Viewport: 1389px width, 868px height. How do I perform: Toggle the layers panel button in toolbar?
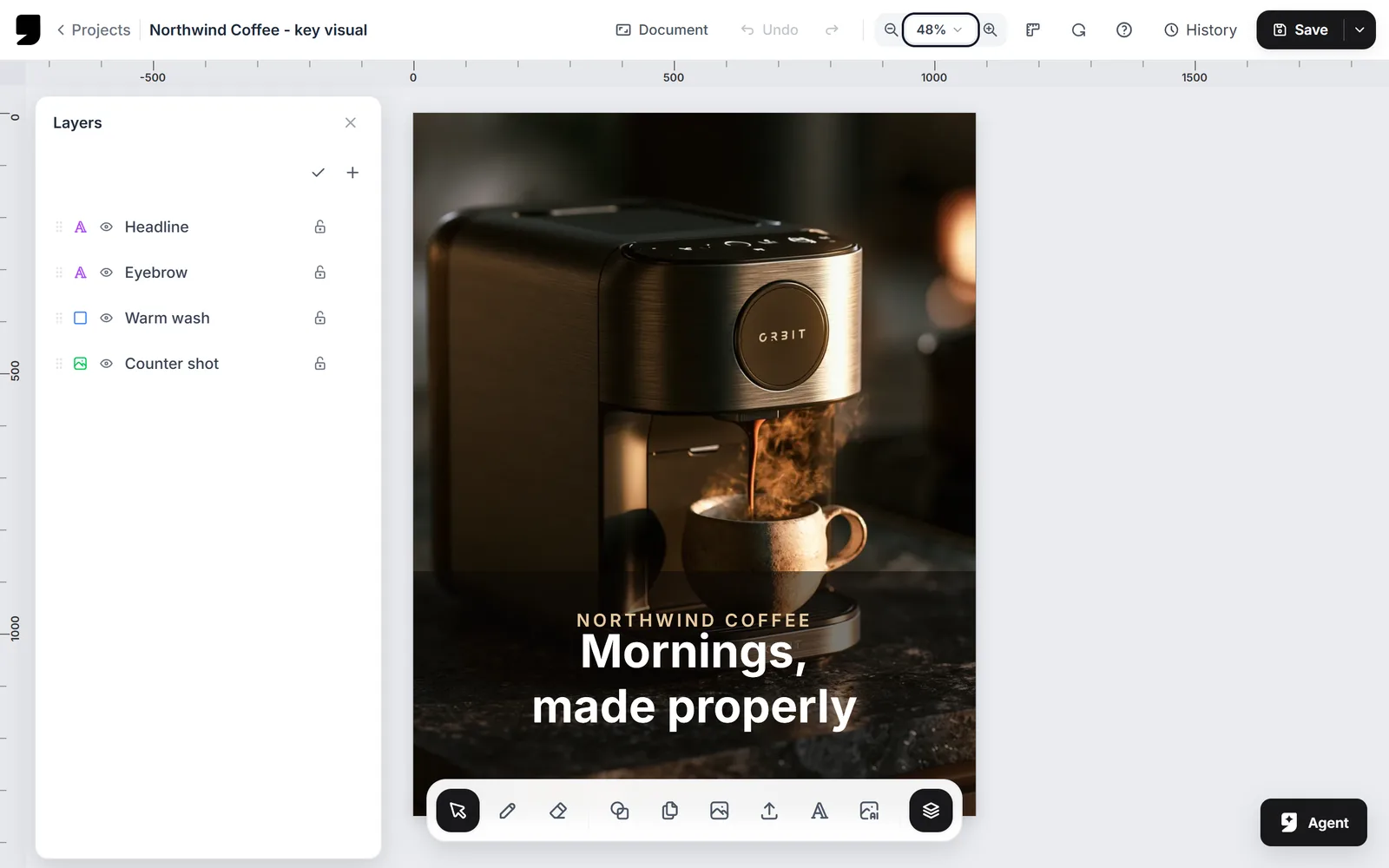pyautogui.click(x=931, y=811)
